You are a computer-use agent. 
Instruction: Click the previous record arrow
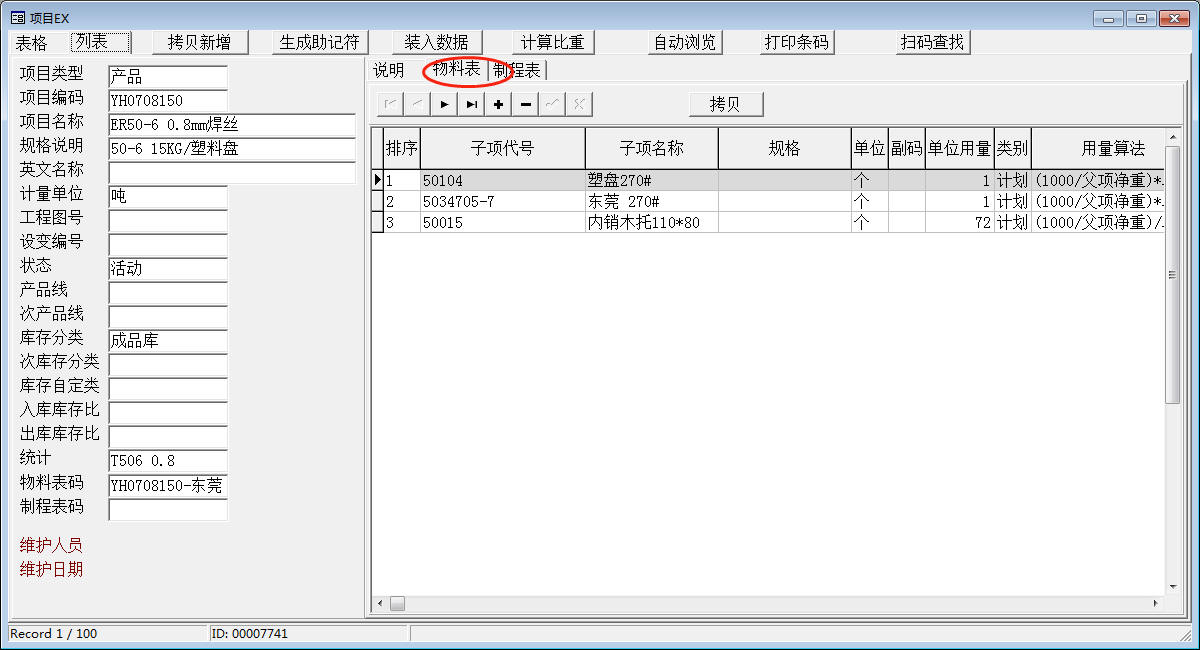click(417, 104)
